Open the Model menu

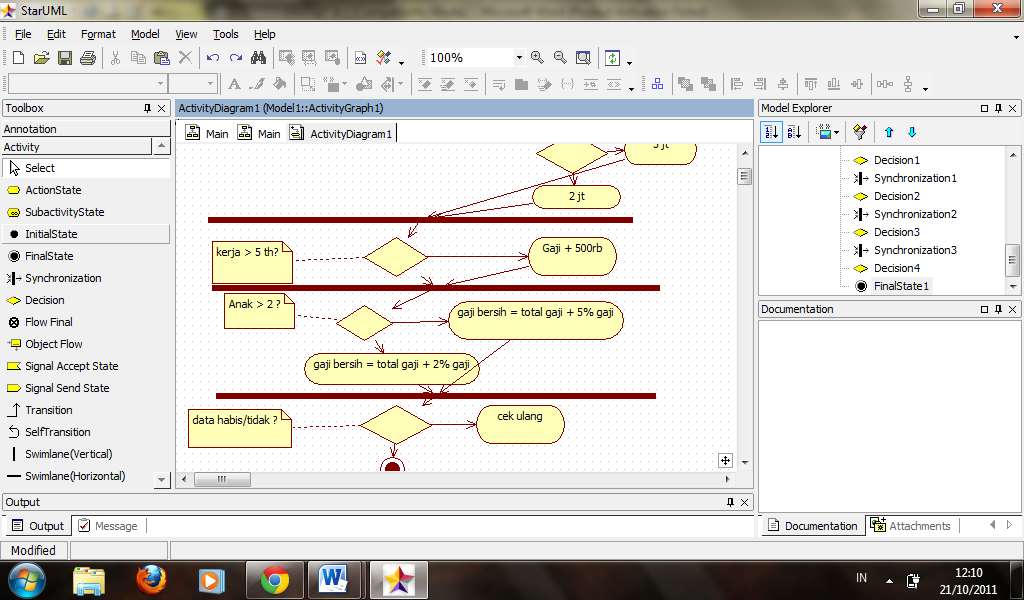coord(145,34)
